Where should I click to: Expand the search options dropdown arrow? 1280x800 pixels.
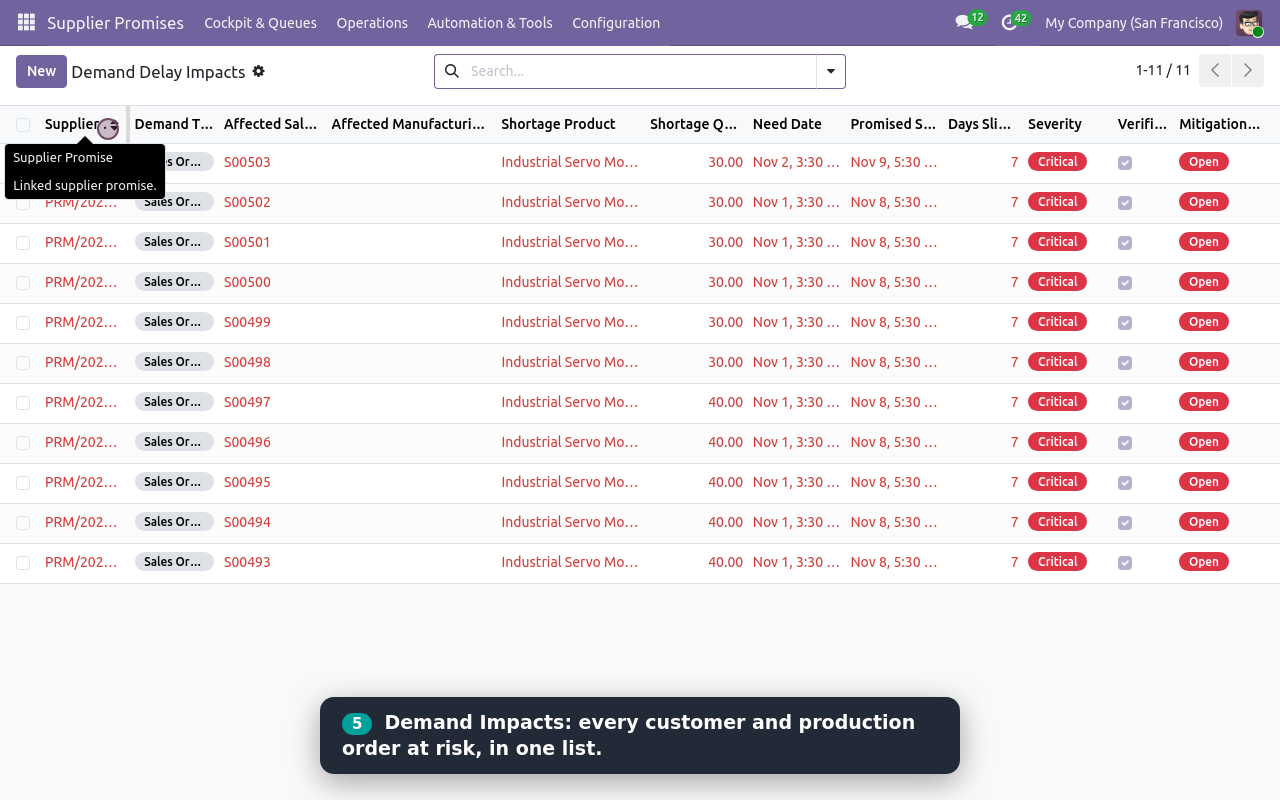[x=831, y=71]
